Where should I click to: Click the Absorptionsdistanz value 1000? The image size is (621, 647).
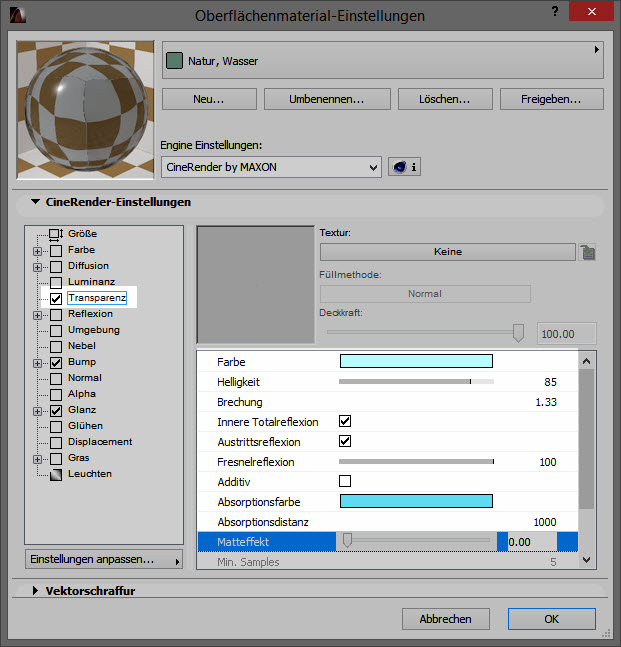pos(545,522)
